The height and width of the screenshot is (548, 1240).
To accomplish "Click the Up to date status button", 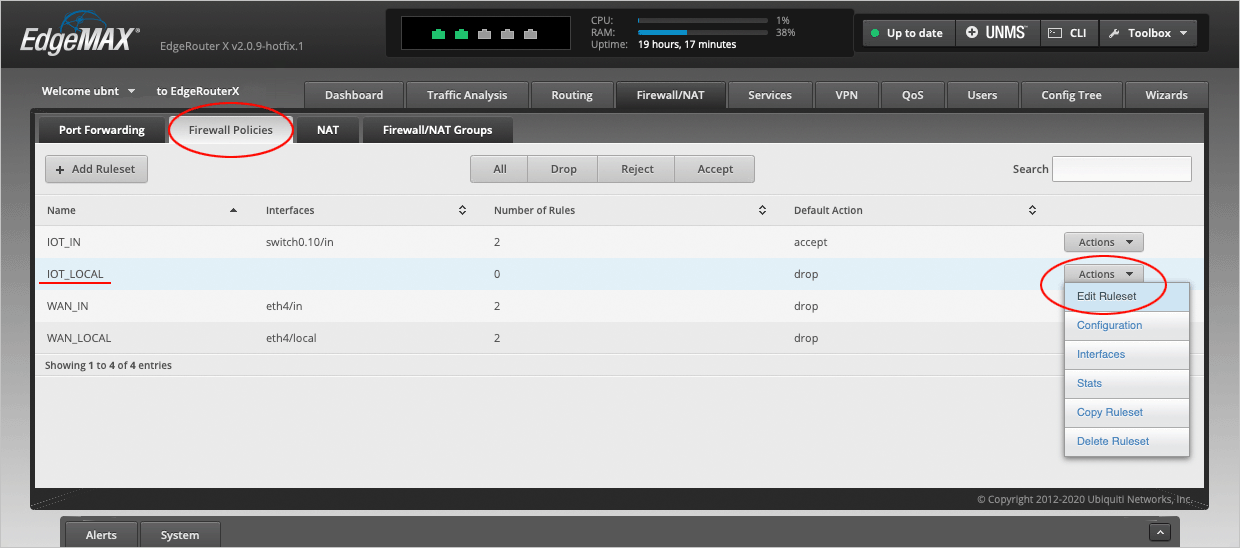I will (x=908, y=33).
